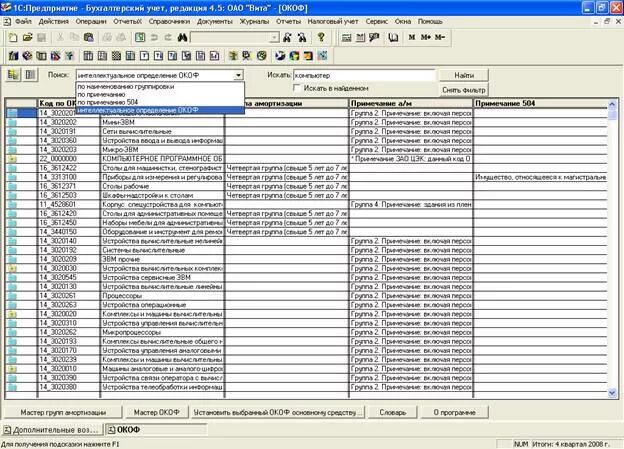Toggle the Искать в найденном checkbox

pos(296,88)
